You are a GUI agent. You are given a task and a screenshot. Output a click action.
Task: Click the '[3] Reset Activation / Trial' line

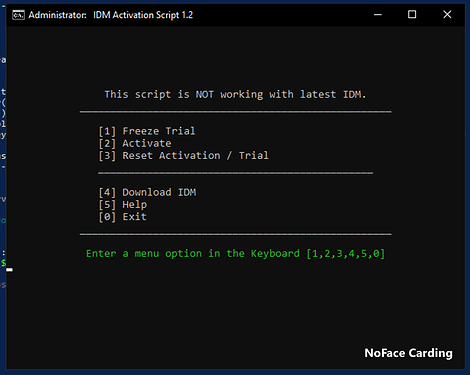[183, 156]
